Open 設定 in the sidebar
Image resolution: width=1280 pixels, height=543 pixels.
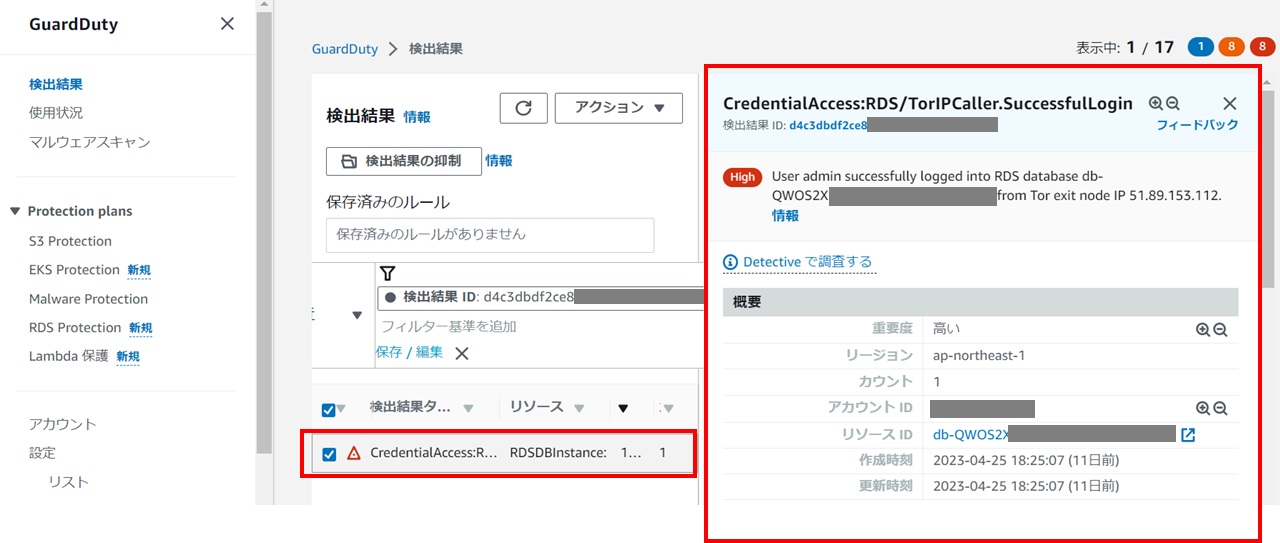pyautogui.click(x=42, y=453)
